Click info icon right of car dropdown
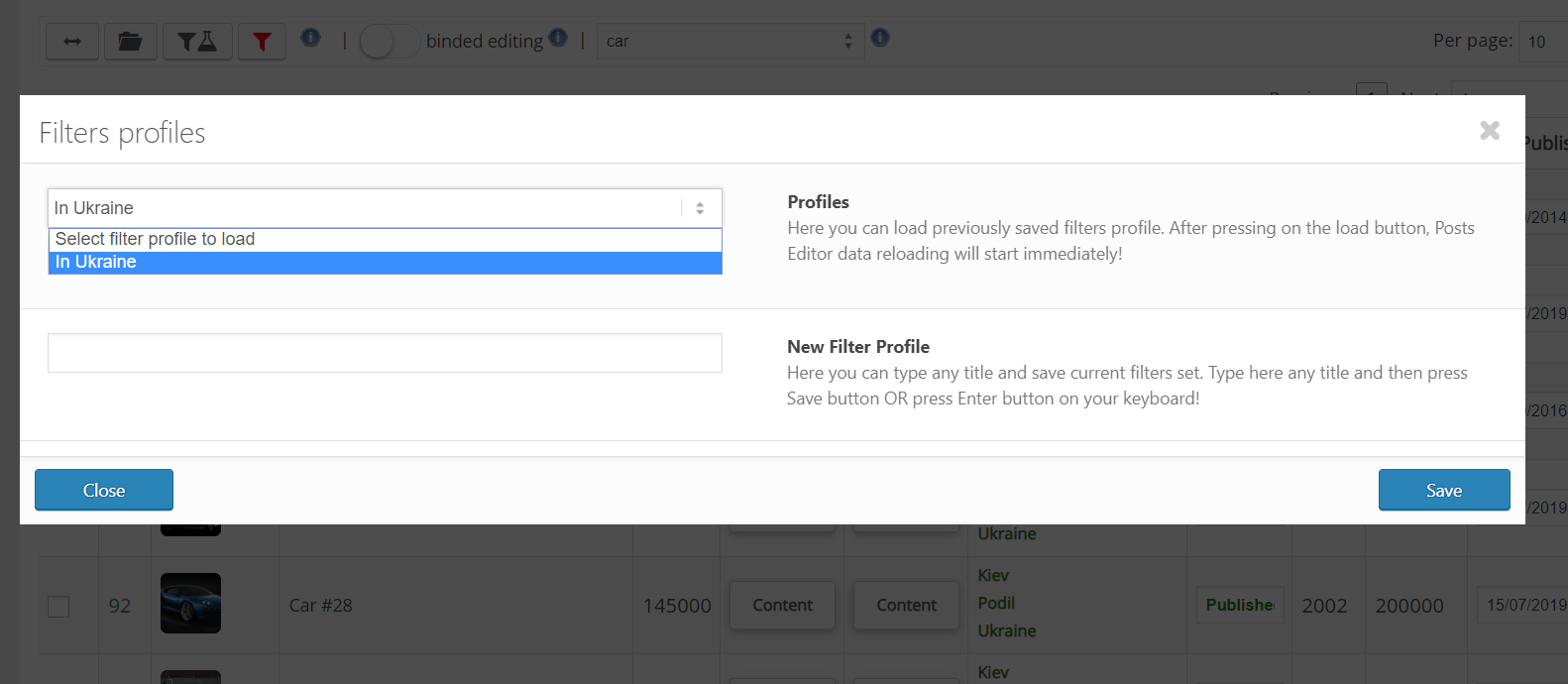This screenshot has height=684, width=1568. (880, 38)
